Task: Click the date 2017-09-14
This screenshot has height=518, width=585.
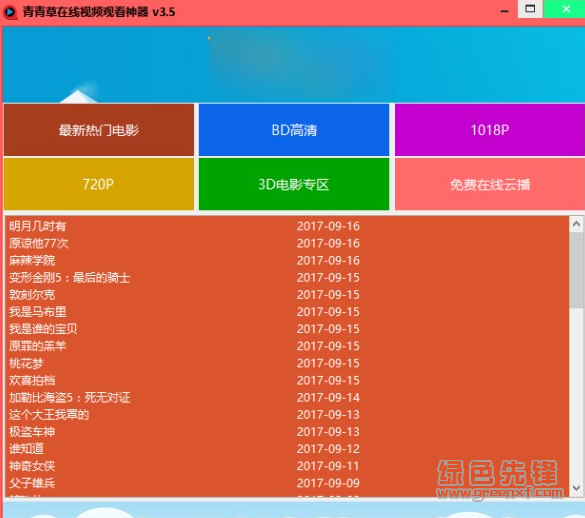Action: tap(328, 397)
